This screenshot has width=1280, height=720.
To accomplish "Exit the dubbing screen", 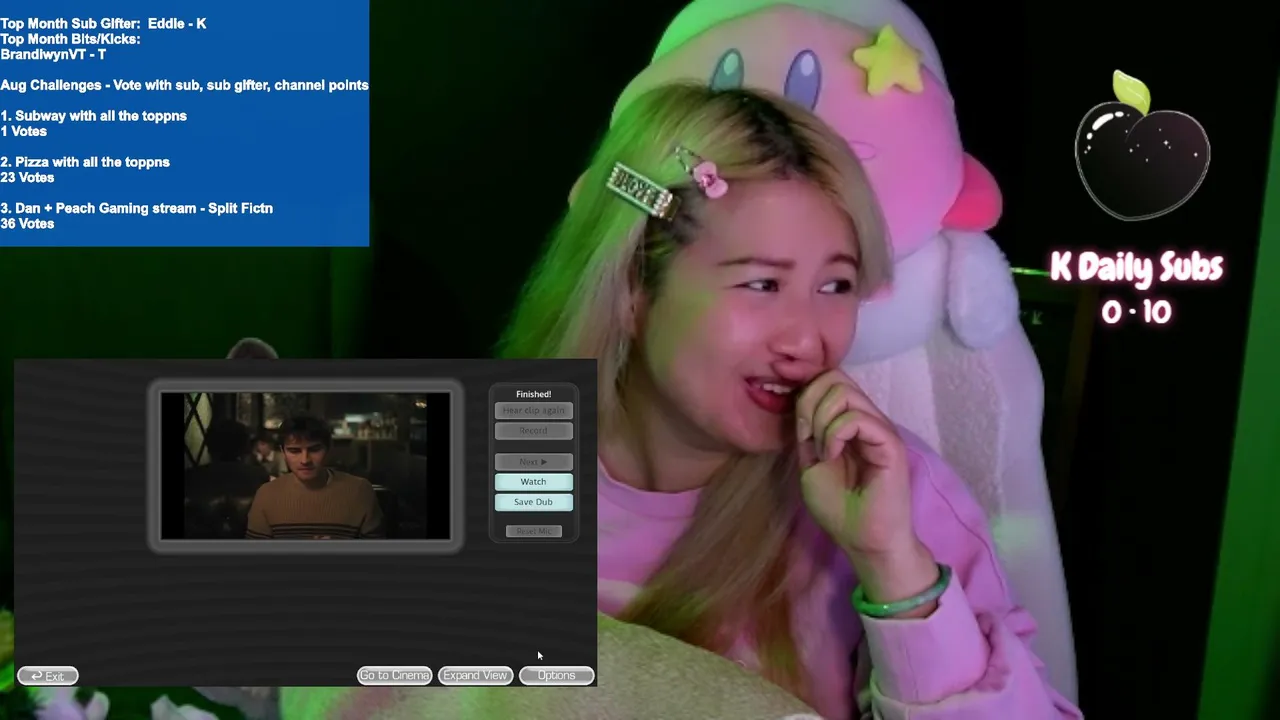I will [47, 676].
